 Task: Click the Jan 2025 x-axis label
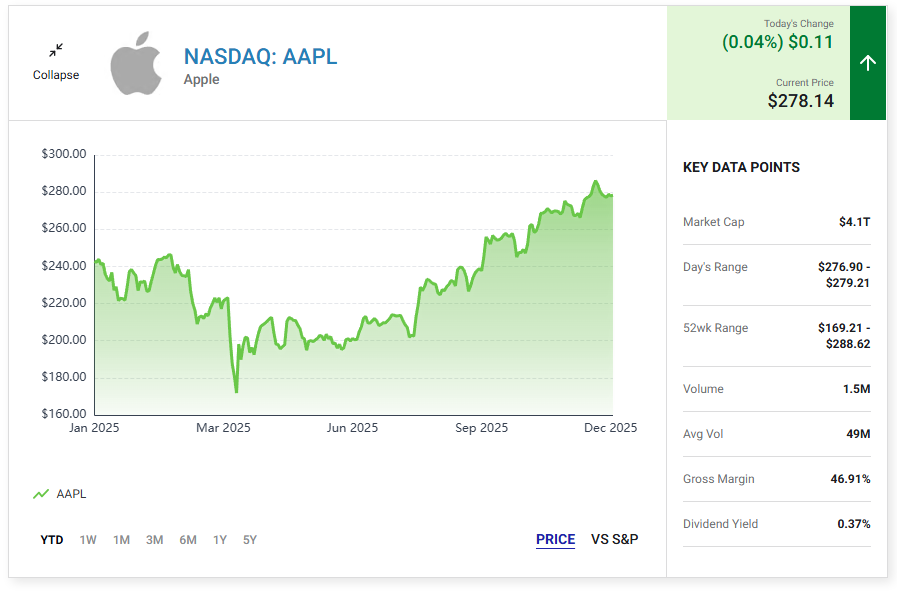pyautogui.click(x=94, y=427)
